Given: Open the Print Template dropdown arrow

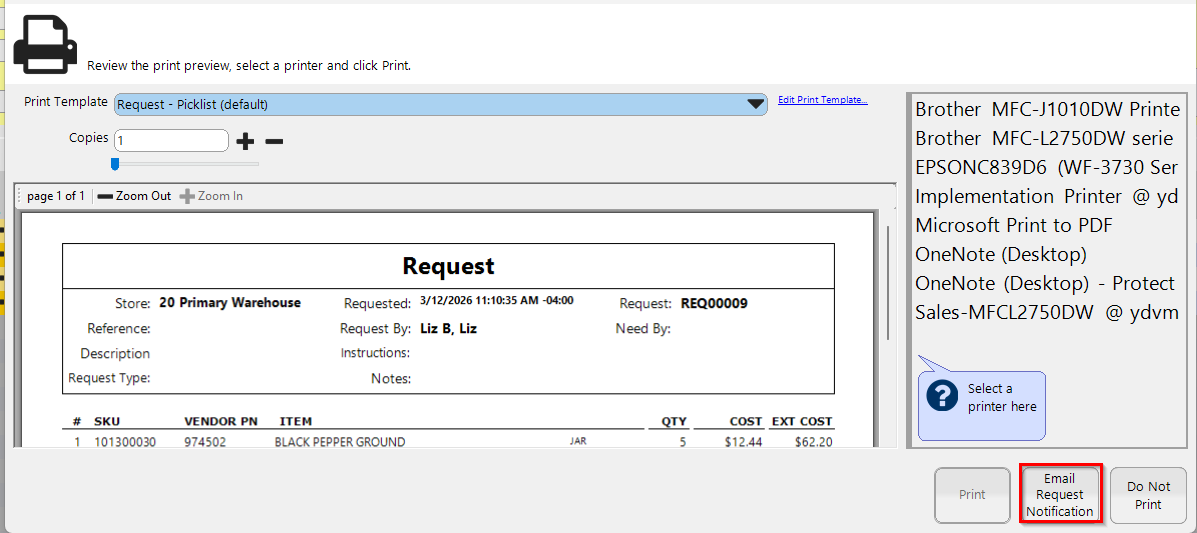Looking at the screenshot, I should [756, 104].
